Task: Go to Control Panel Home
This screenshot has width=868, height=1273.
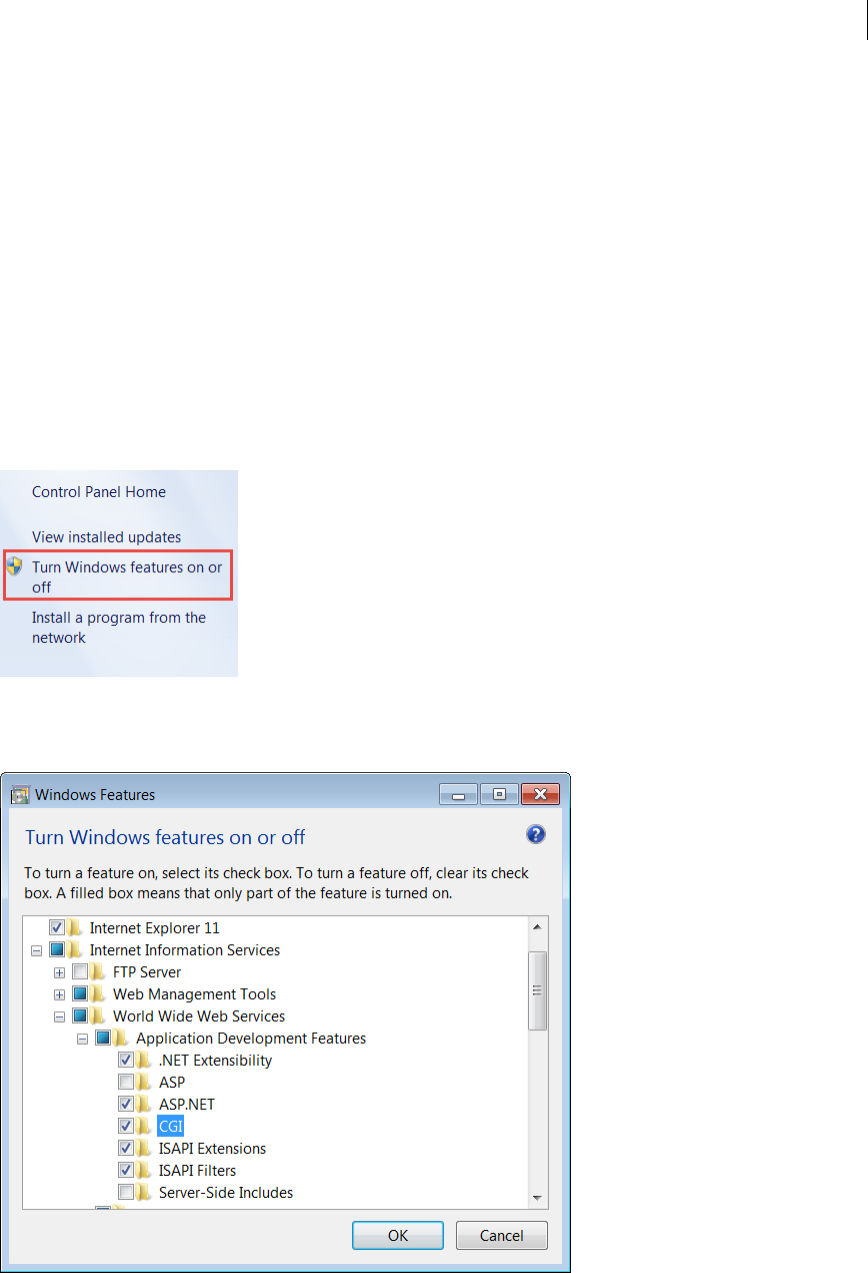Action: point(99,492)
